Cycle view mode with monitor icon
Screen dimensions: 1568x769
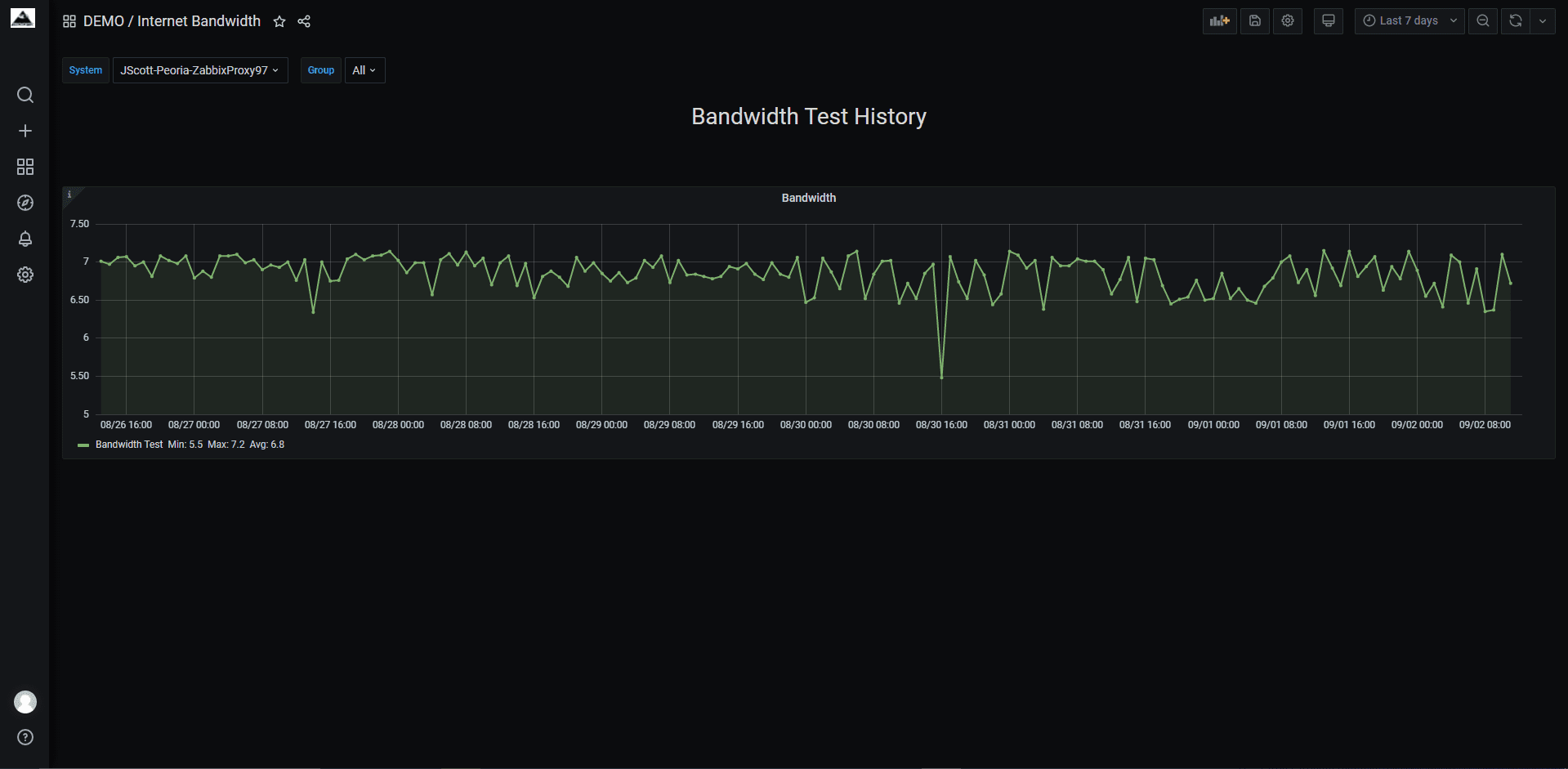pyautogui.click(x=1329, y=21)
